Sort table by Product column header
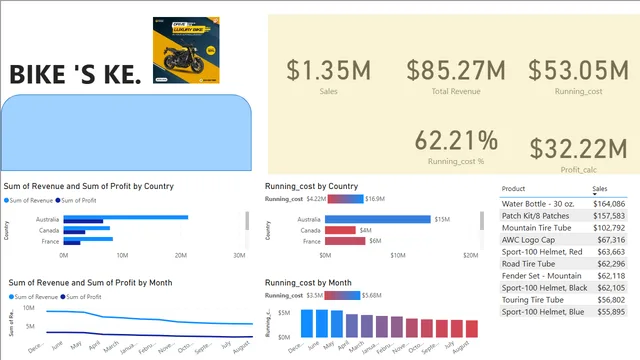 point(513,189)
